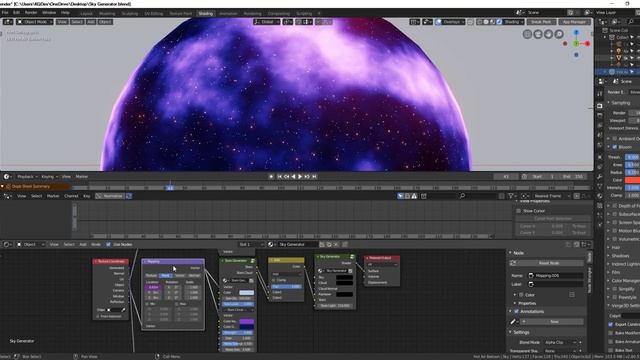Click the orange Bloom Color swatch
The image size is (640, 360).
tap(633, 180)
